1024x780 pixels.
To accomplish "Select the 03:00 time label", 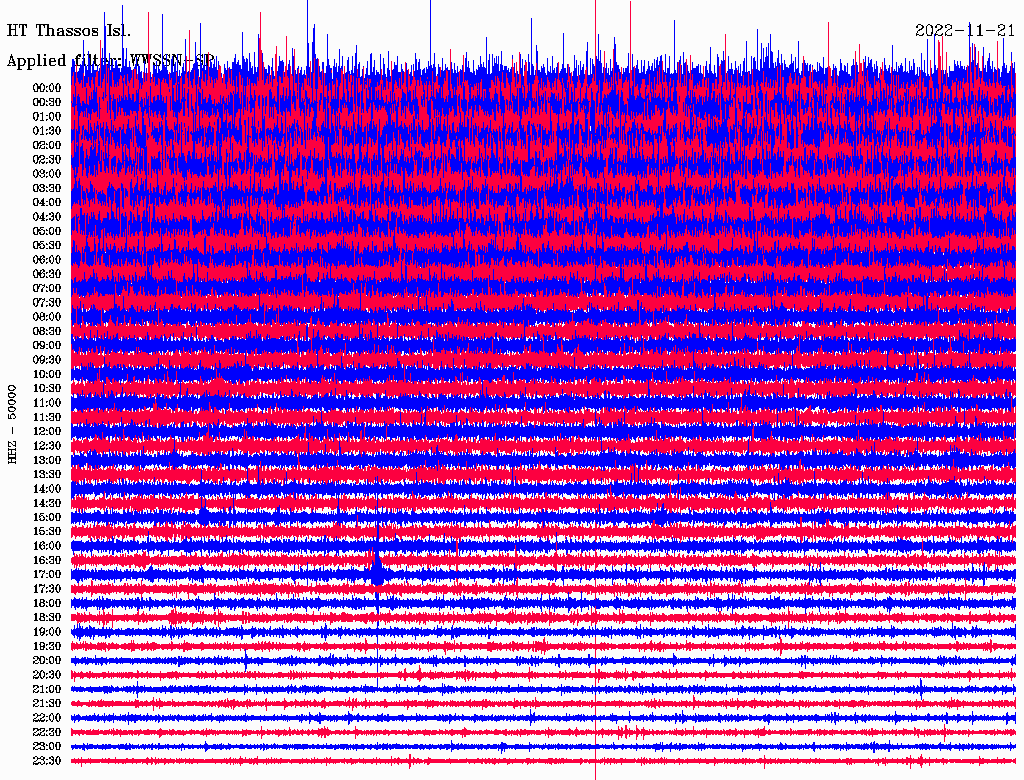I will (47, 174).
